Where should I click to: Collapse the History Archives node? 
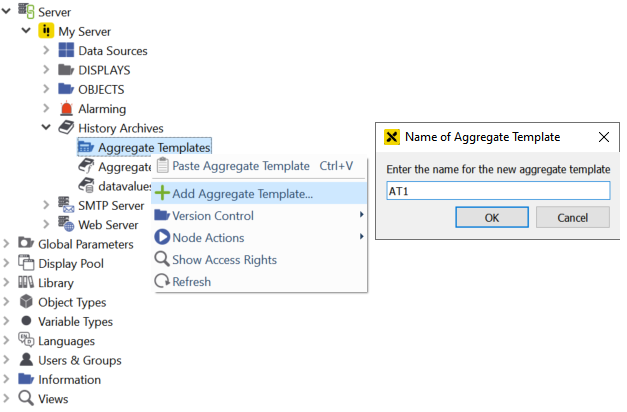coord(46,128)
